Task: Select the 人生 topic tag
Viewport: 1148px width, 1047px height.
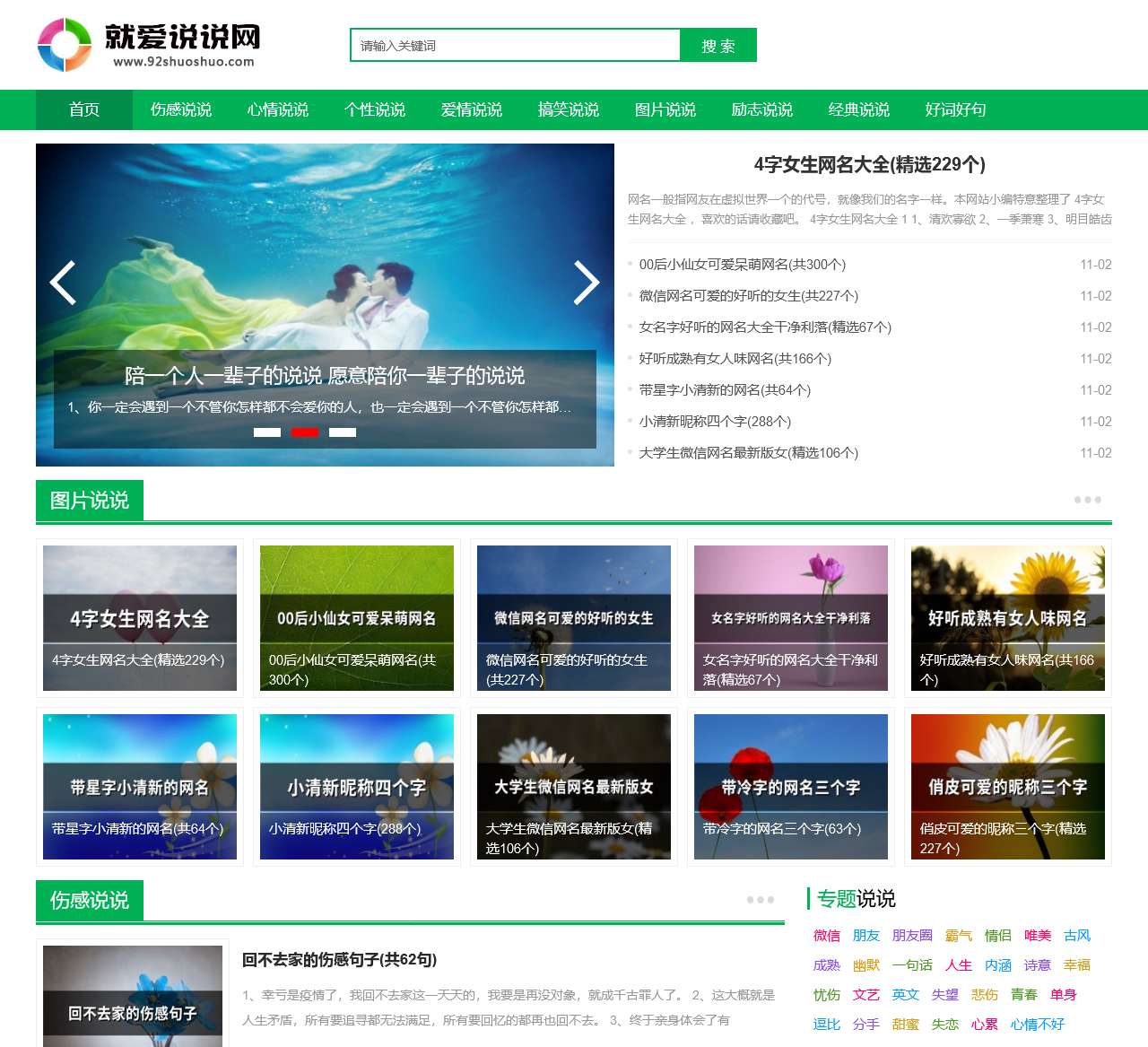Action: coord(959,965)
